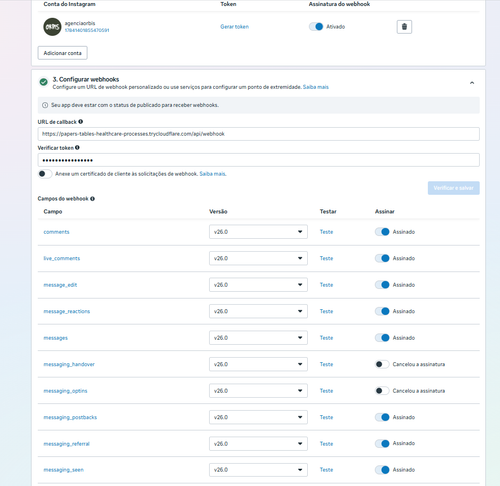Viewport: 500px width, 486px height.
Task: Click info icon next to URL de callback
Action: pyautogui.click(x=81, y=122)
